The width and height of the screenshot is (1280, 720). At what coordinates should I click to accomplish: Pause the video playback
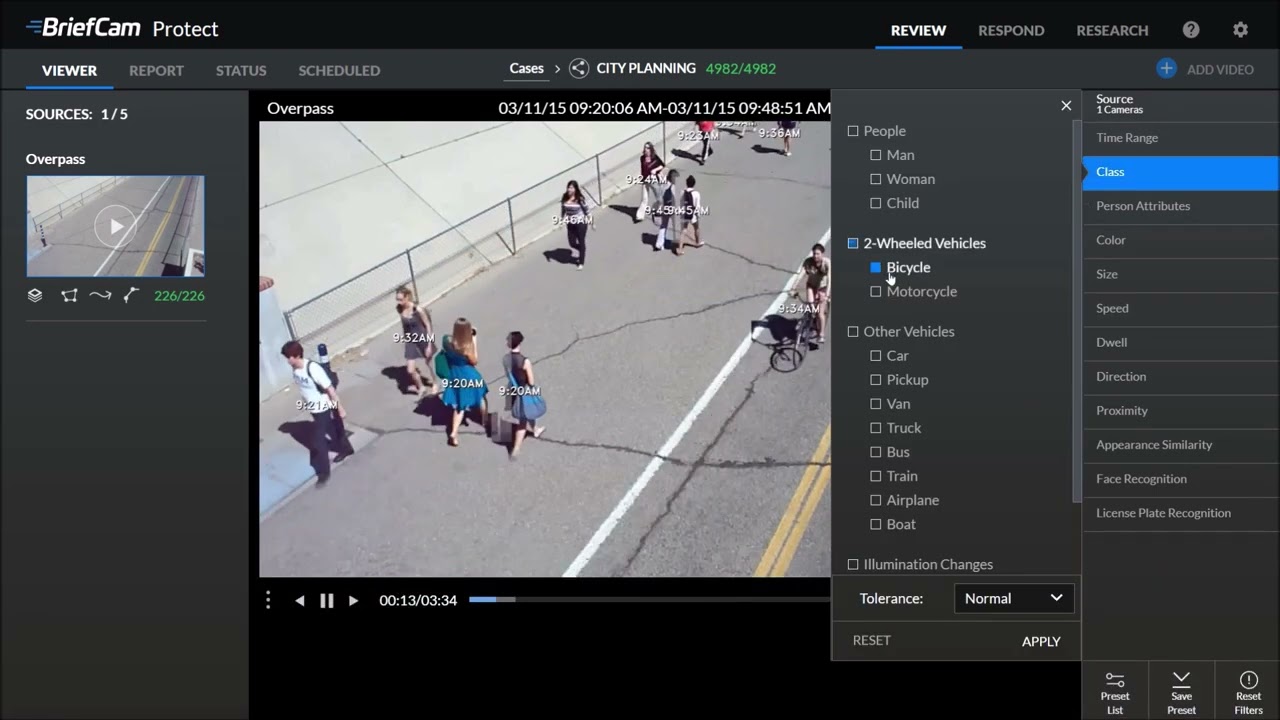point(326,600)
